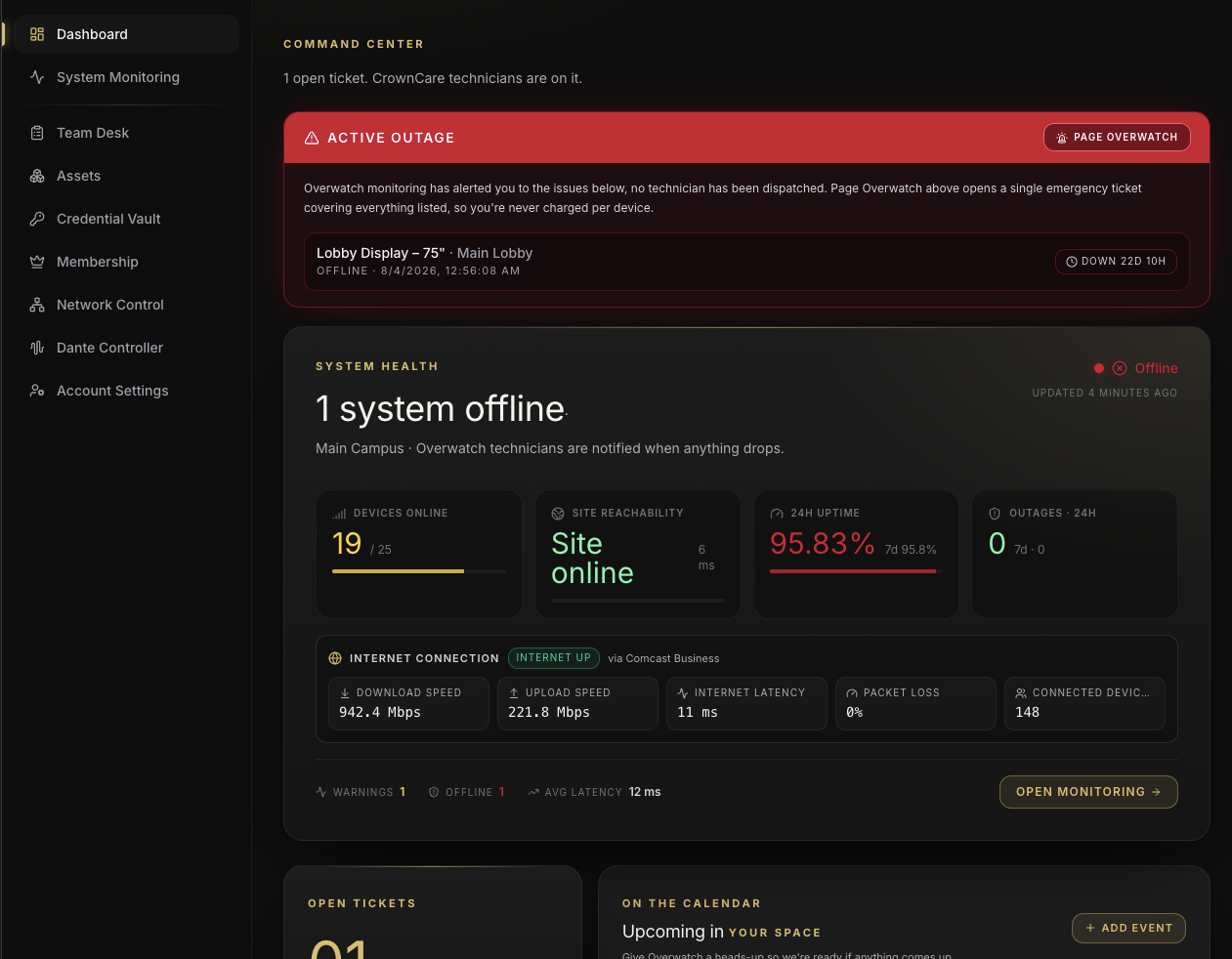Click the users icon on Connected Devices
Screen dimensions: 1232x959
coord(1021,693)
